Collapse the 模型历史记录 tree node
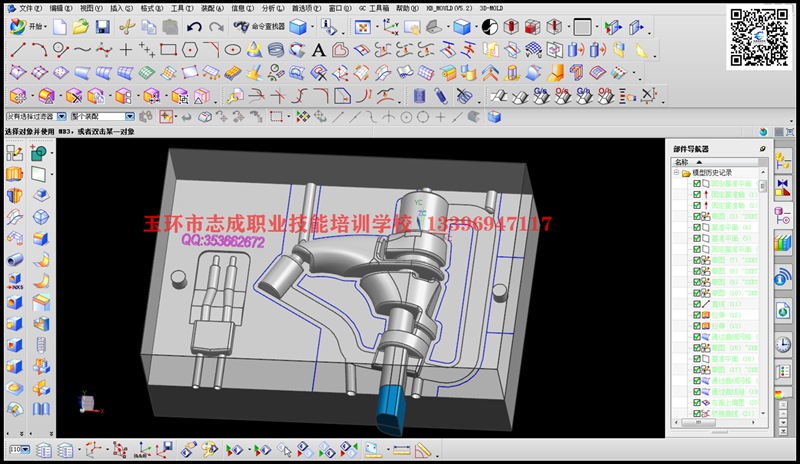The width and height of the screenshot is (800, 464). pyautogui.click(x=677, y=173)
